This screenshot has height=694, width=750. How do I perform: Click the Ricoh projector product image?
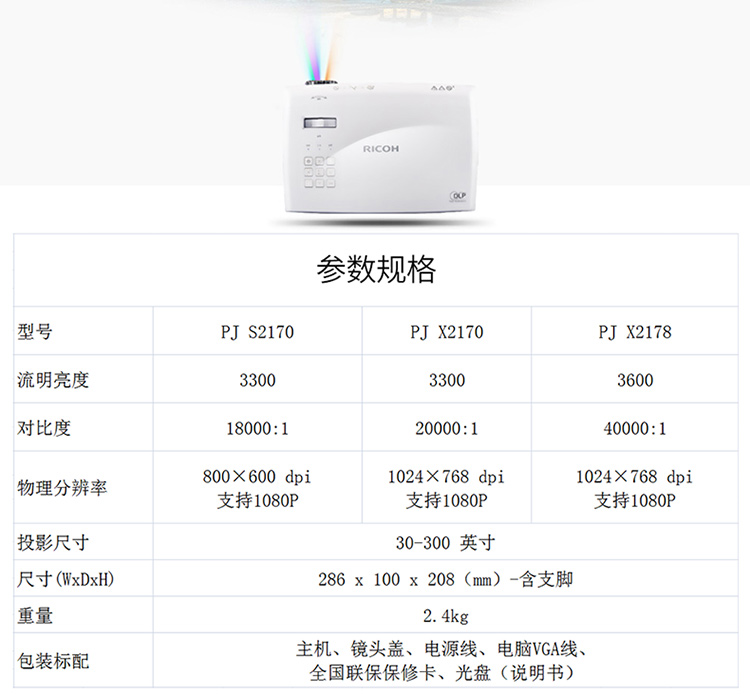pos(380,148)
